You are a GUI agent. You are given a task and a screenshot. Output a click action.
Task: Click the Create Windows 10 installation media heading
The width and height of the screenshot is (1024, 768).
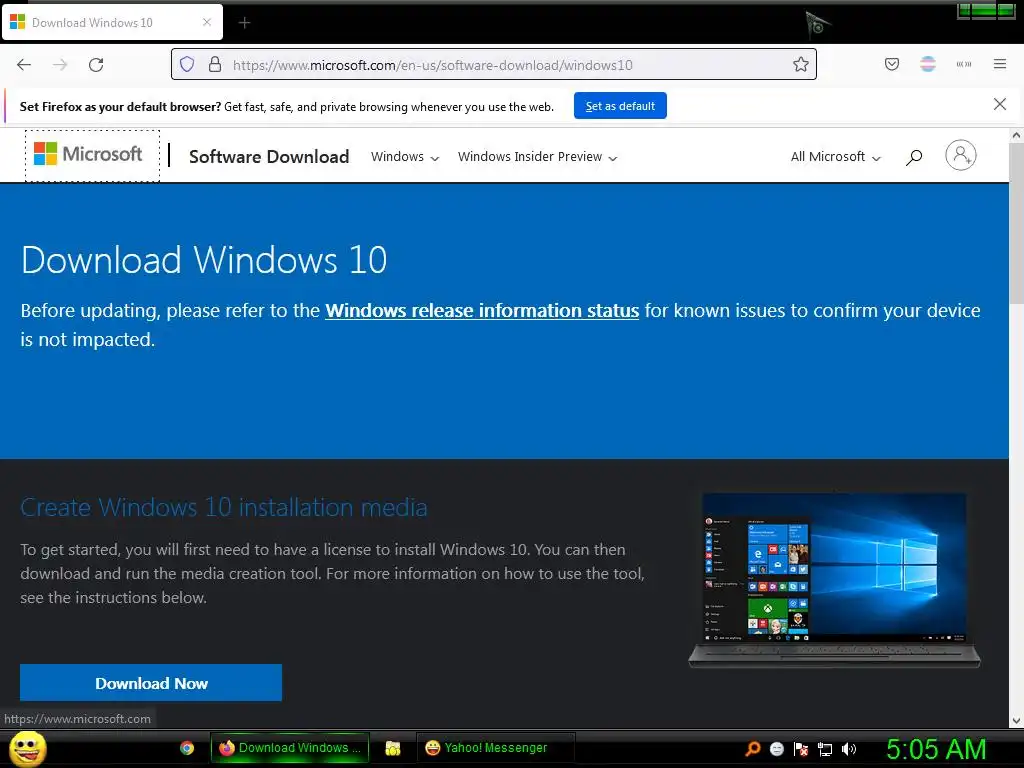click(x=224, y=507)
